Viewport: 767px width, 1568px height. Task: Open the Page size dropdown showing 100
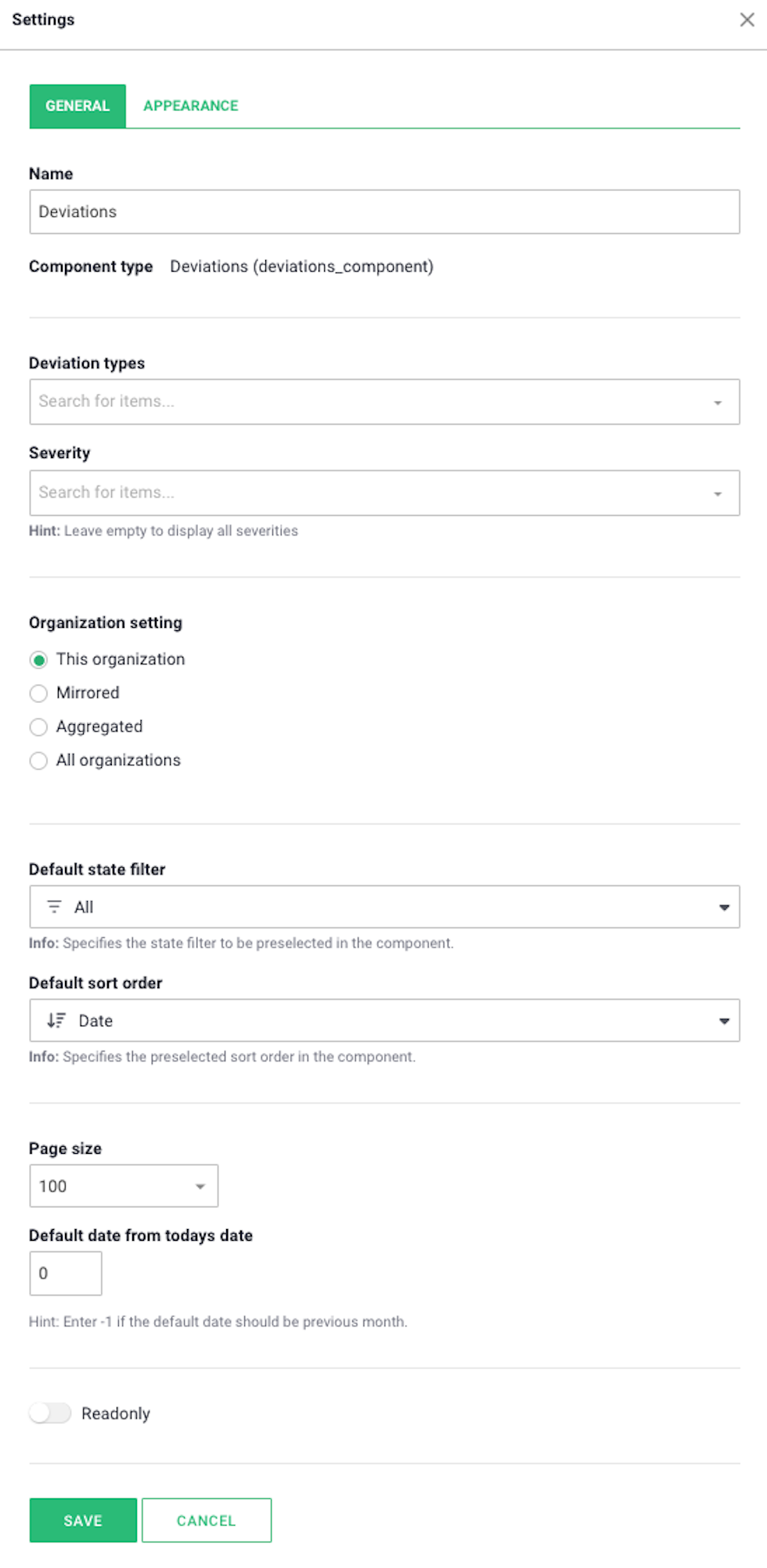(124, 1186)
